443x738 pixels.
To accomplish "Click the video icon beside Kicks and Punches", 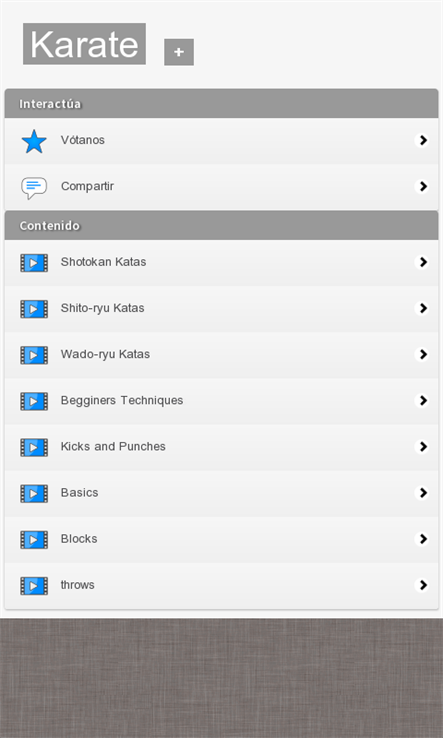I will tap(34, 447).
